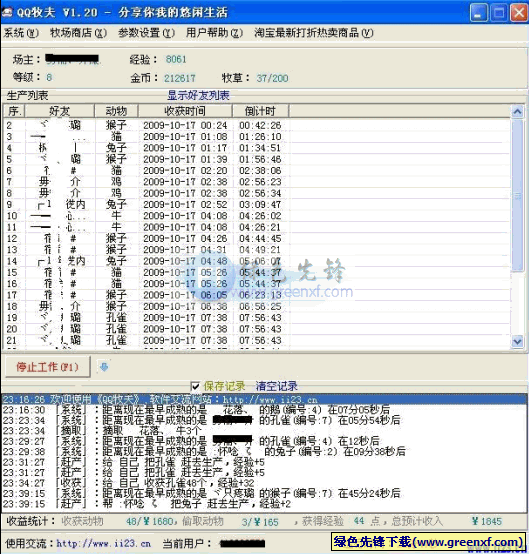
Task: Select highlighted log line 23:16:26 欢迎使用
Action: [264, 400]
